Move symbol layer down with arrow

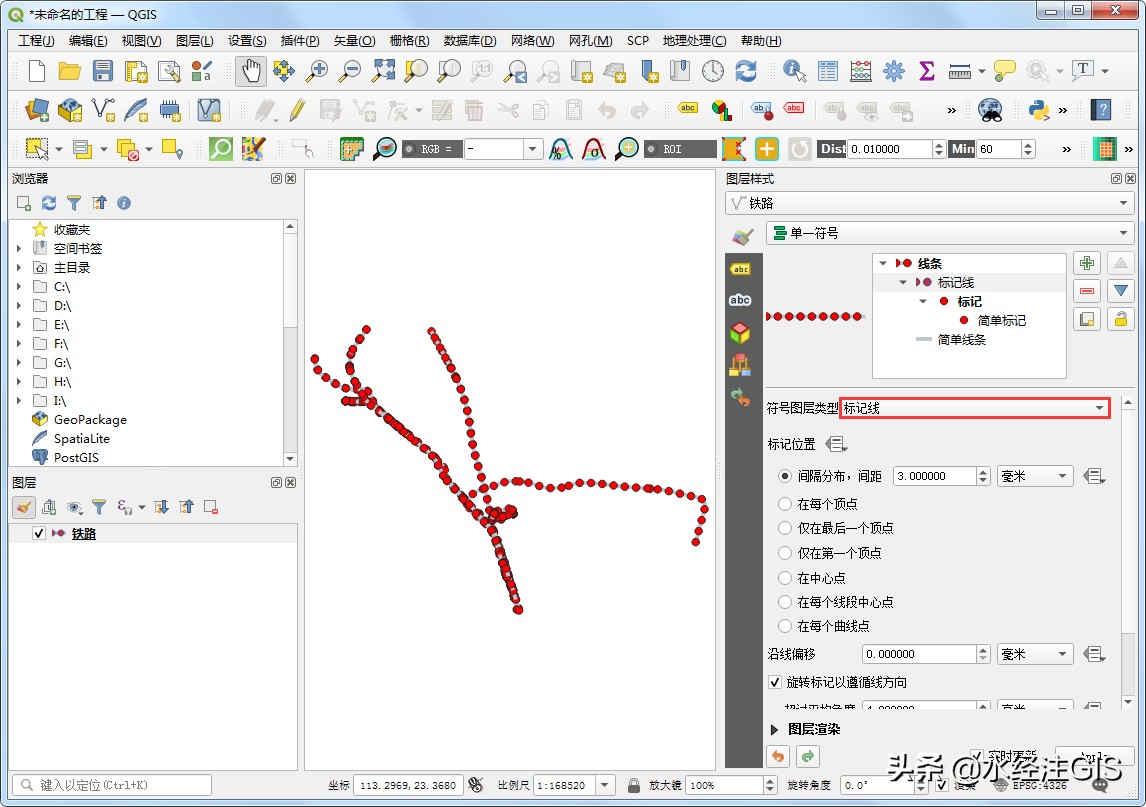click(1120, 291)
